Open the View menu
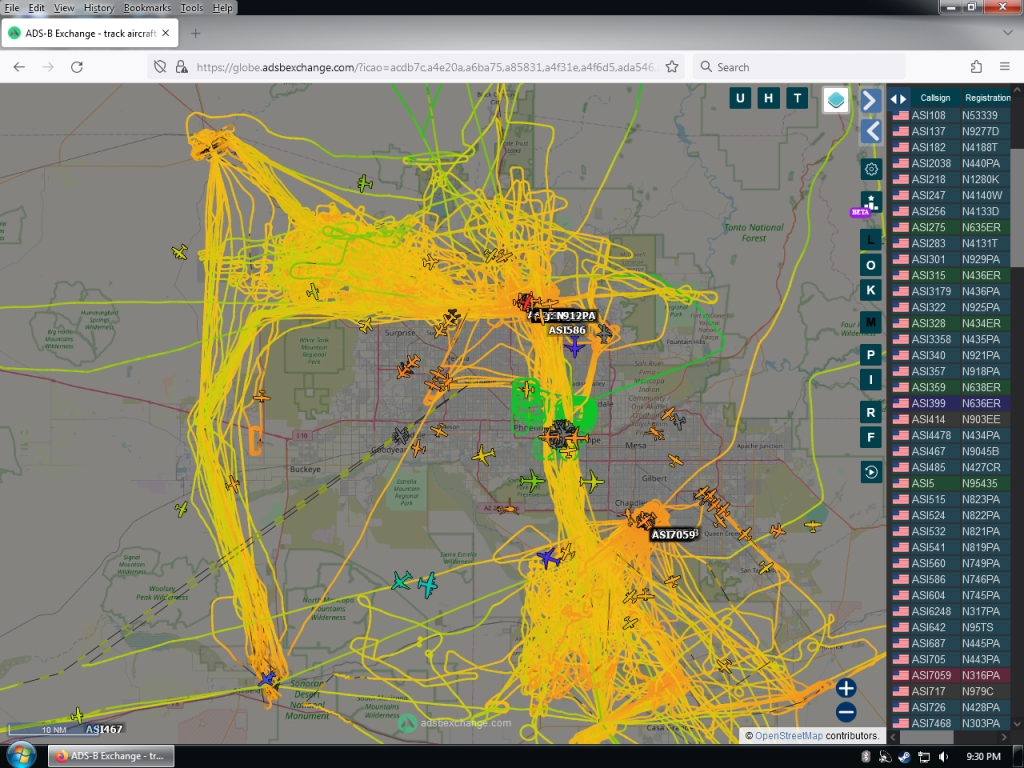The width and height of the screenshot is (1024, 768). click(x=63, y=8)
